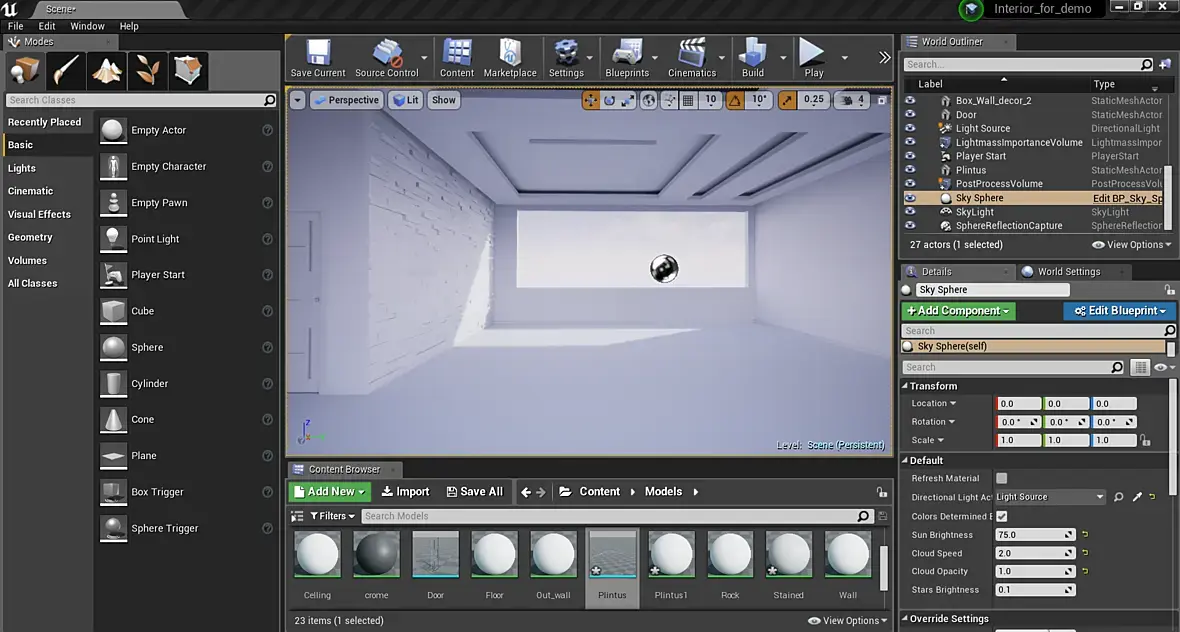Go back in Content Browser history
The image size is (1180, 632).
[526, 492]
